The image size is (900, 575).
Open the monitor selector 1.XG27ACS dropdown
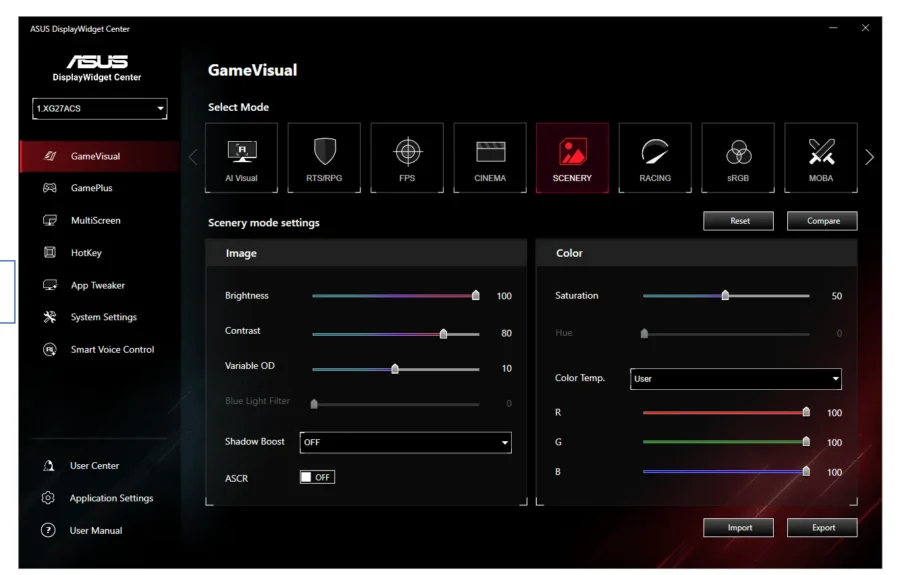100,108
